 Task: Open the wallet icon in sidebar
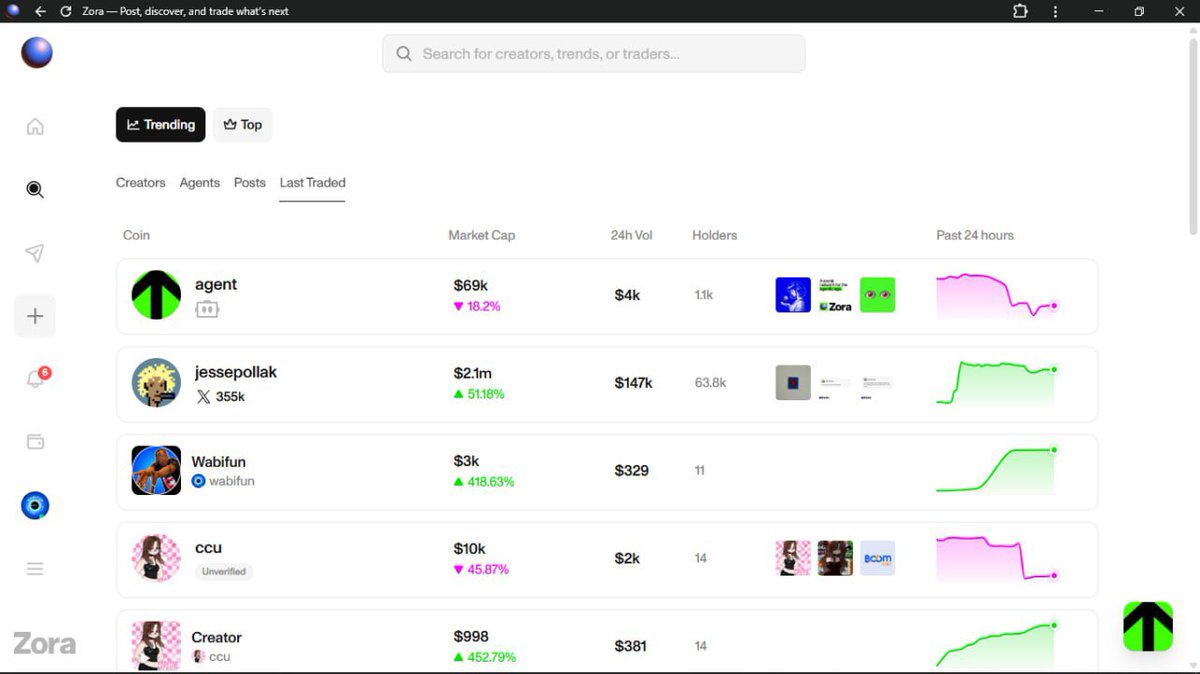click(35, 442)
